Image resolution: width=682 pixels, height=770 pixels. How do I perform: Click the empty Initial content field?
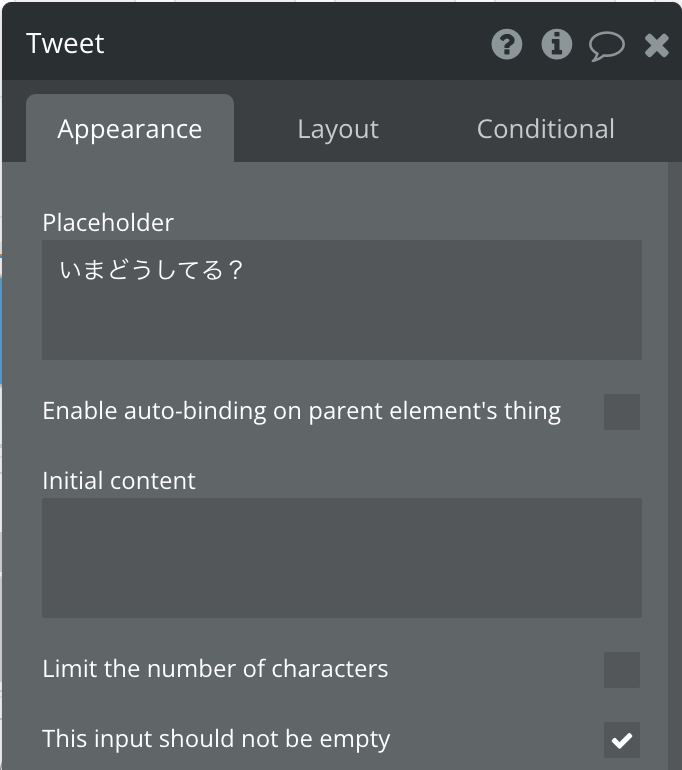(342, 558)
